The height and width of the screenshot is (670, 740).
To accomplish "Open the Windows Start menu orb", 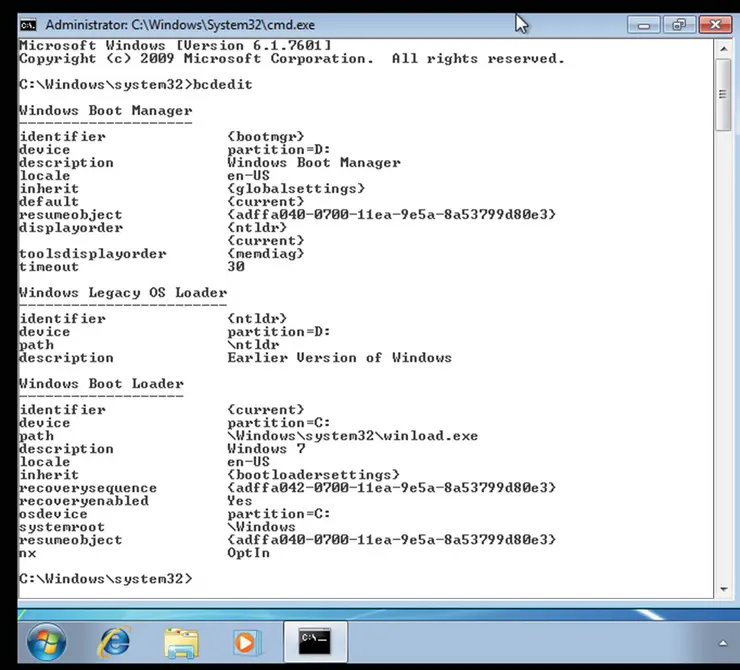I will point(46,640).
